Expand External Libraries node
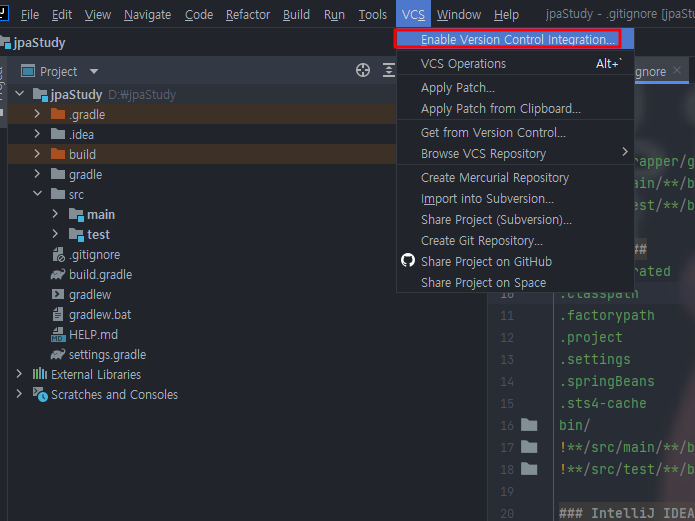Viewport: 695px width, 521px height. 19,374
